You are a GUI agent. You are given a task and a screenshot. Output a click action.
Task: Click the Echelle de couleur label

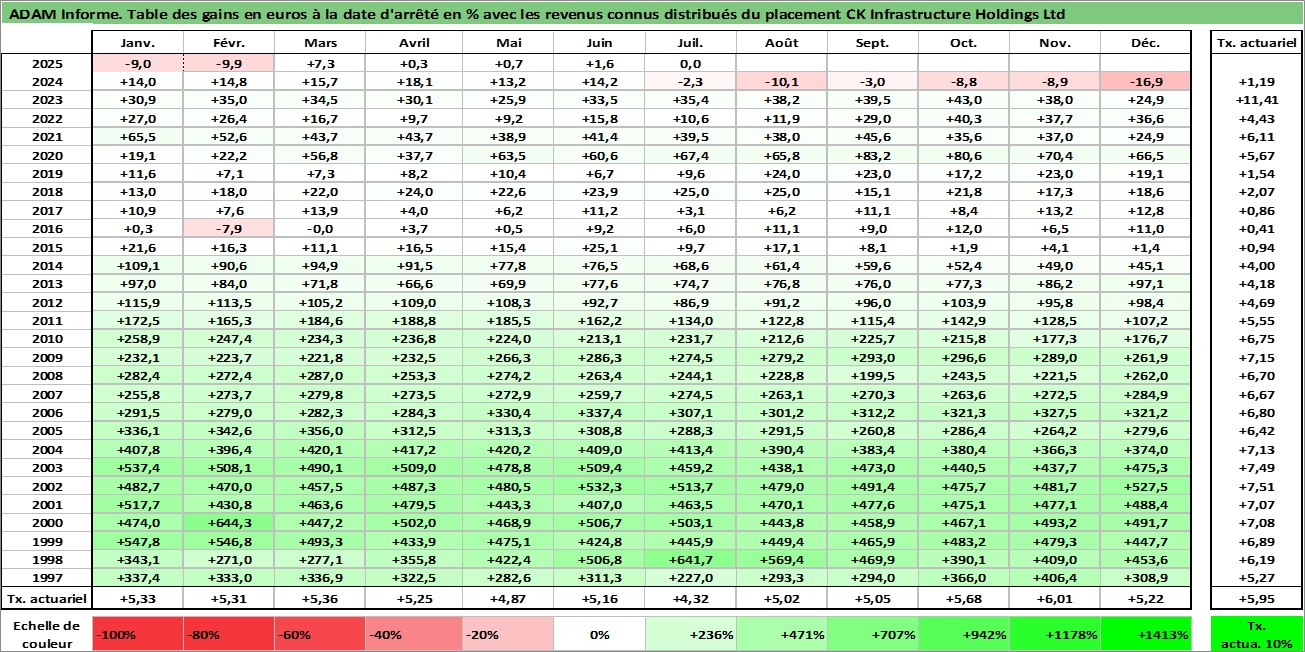coord(47,634)
